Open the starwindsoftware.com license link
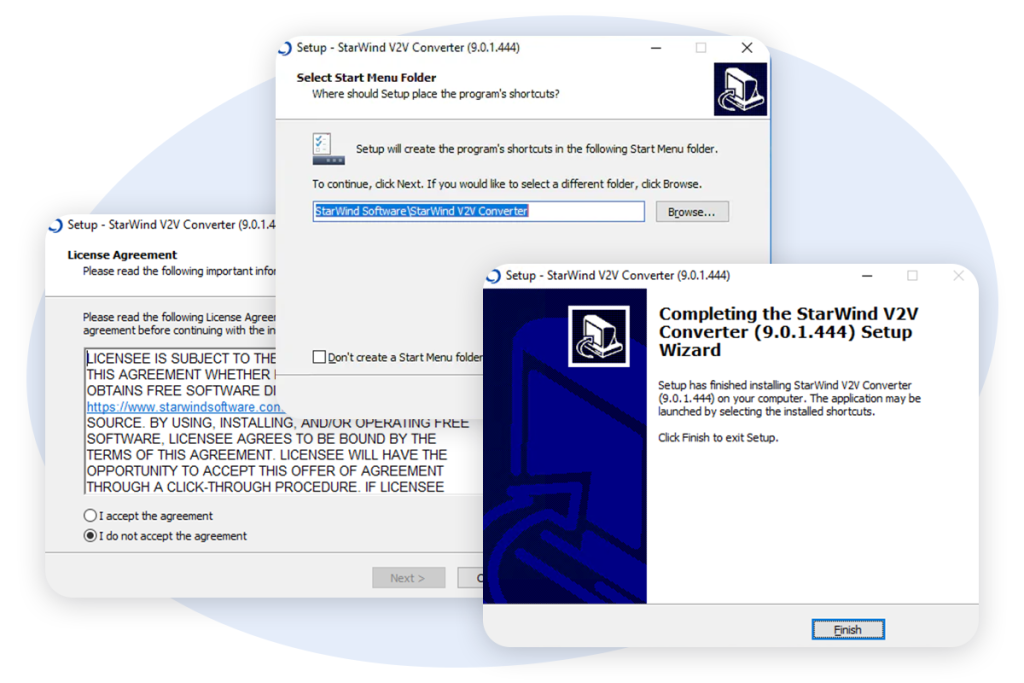 185,407
